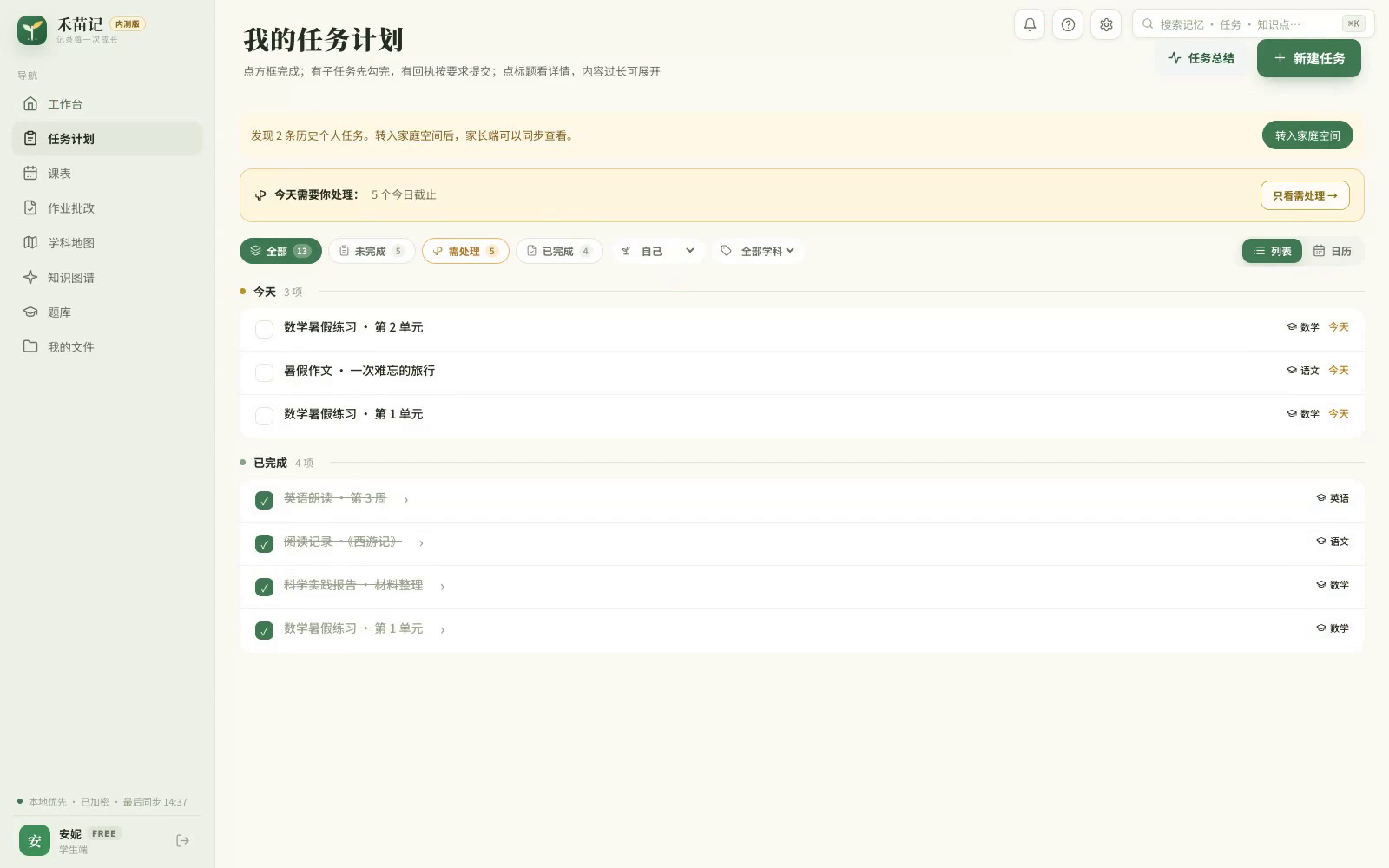
Task: Select the 未完成 5 filter tab
Action: pos(372,251)
